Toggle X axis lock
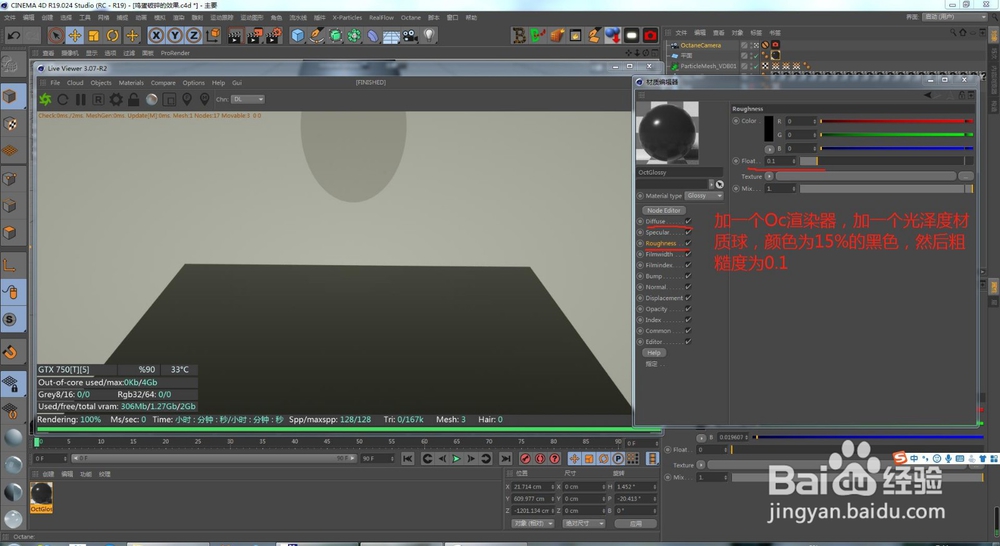This screenshot has width=1000, height=546. point(156,36)
